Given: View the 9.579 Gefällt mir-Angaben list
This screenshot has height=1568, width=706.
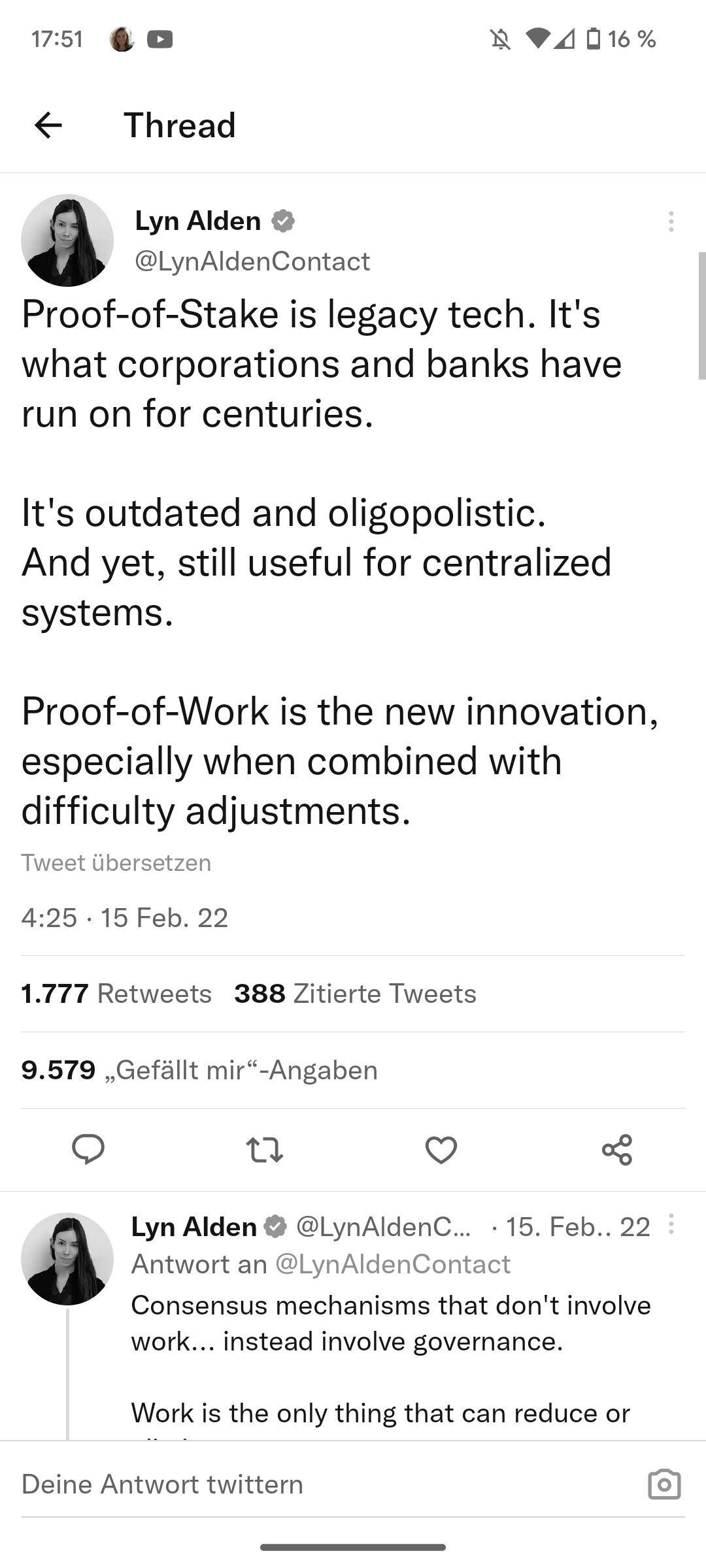Looking at the screenshot, I should (199, 1070).
